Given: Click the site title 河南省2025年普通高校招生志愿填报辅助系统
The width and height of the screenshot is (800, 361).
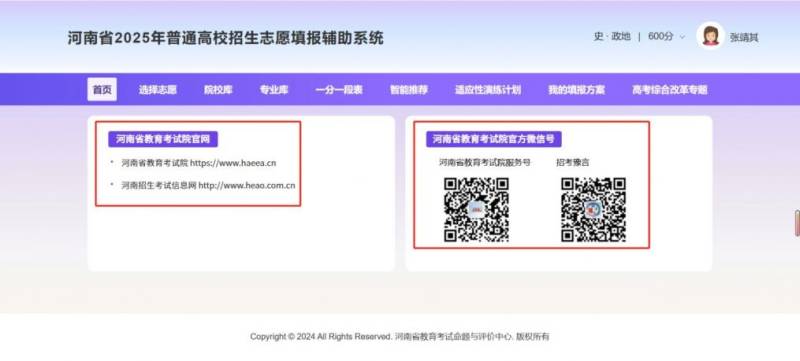Looking at the screenshot, I should 226,38.
